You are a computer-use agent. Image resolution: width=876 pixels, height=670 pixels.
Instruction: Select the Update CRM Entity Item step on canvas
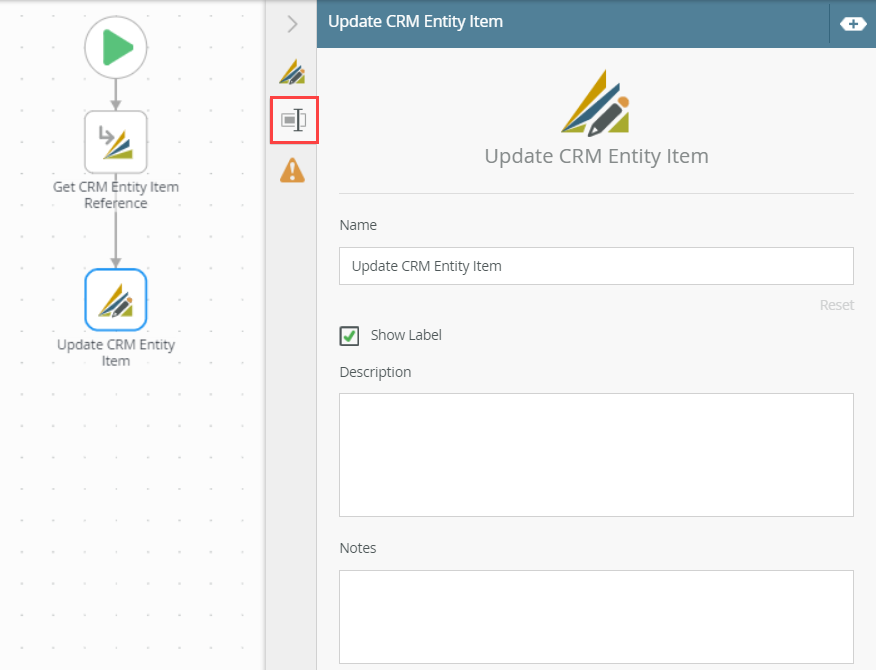click(115, 299)
